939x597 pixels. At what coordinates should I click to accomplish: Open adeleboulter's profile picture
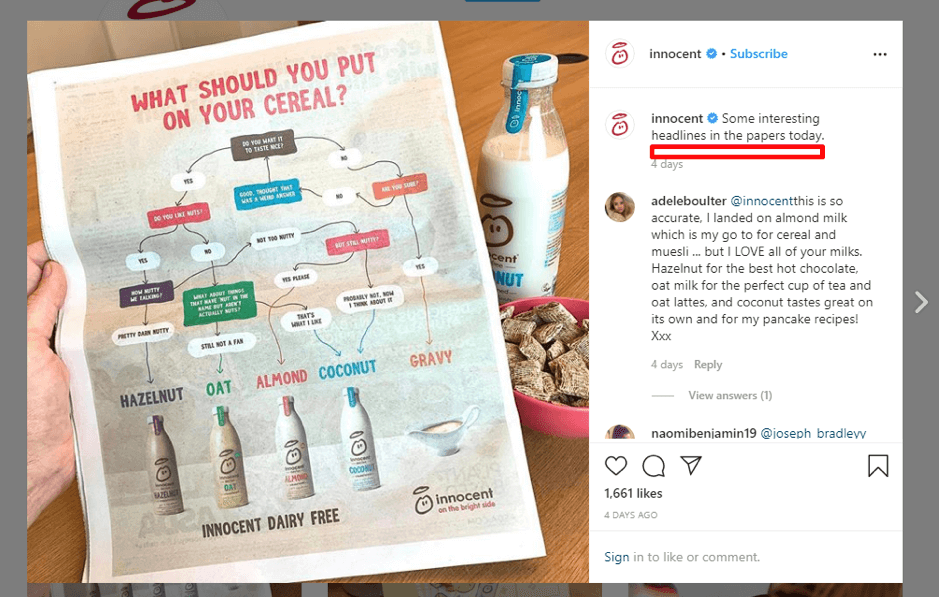coord(620,207)
